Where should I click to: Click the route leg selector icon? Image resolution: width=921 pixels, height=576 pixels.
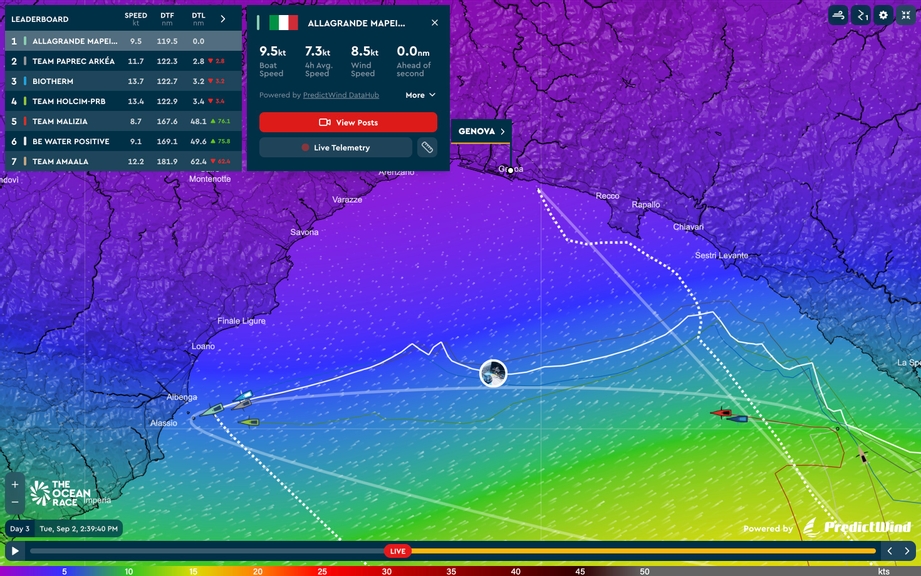tap(861, 15)
